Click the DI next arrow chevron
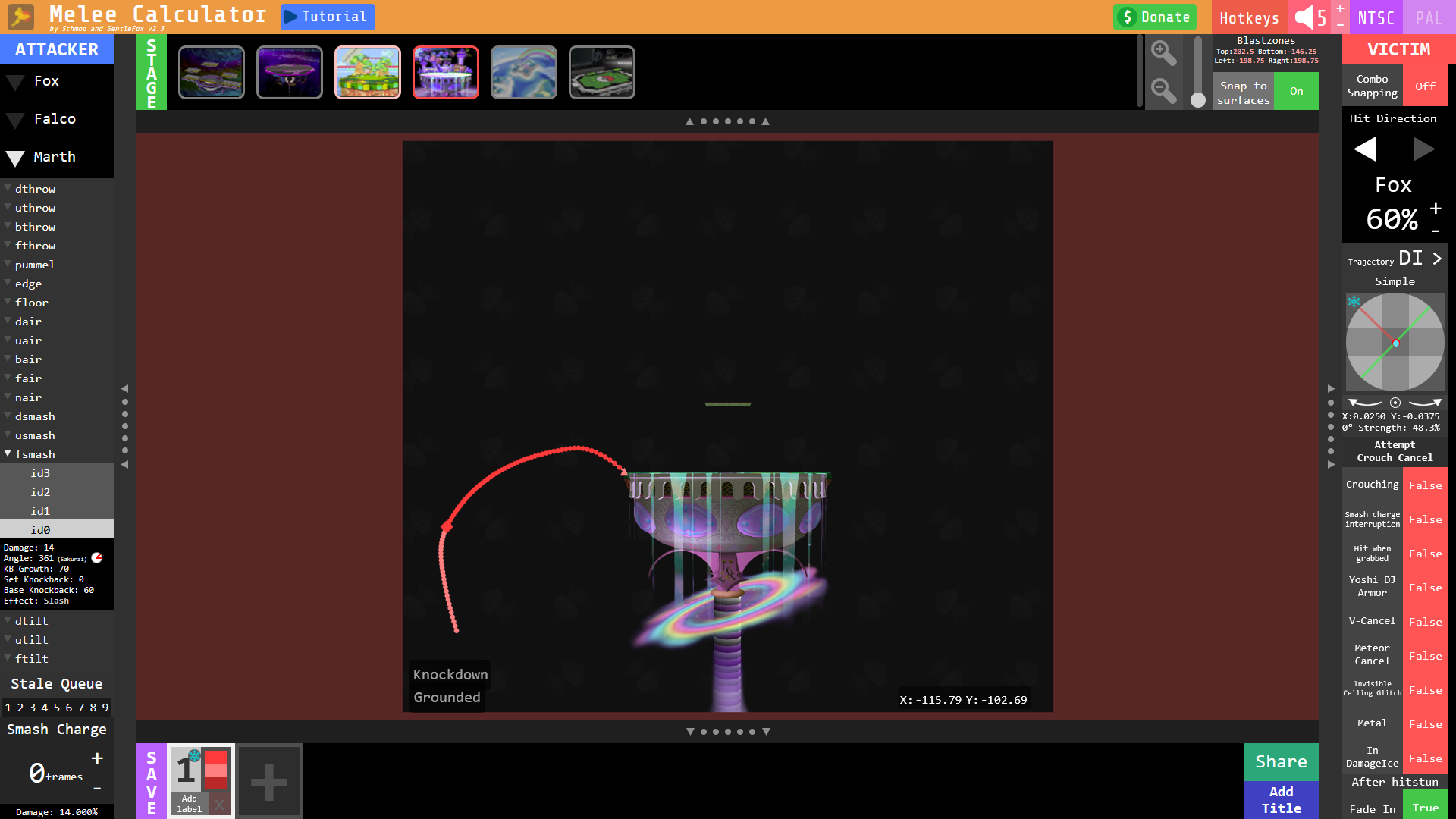 pos(1436,259)
